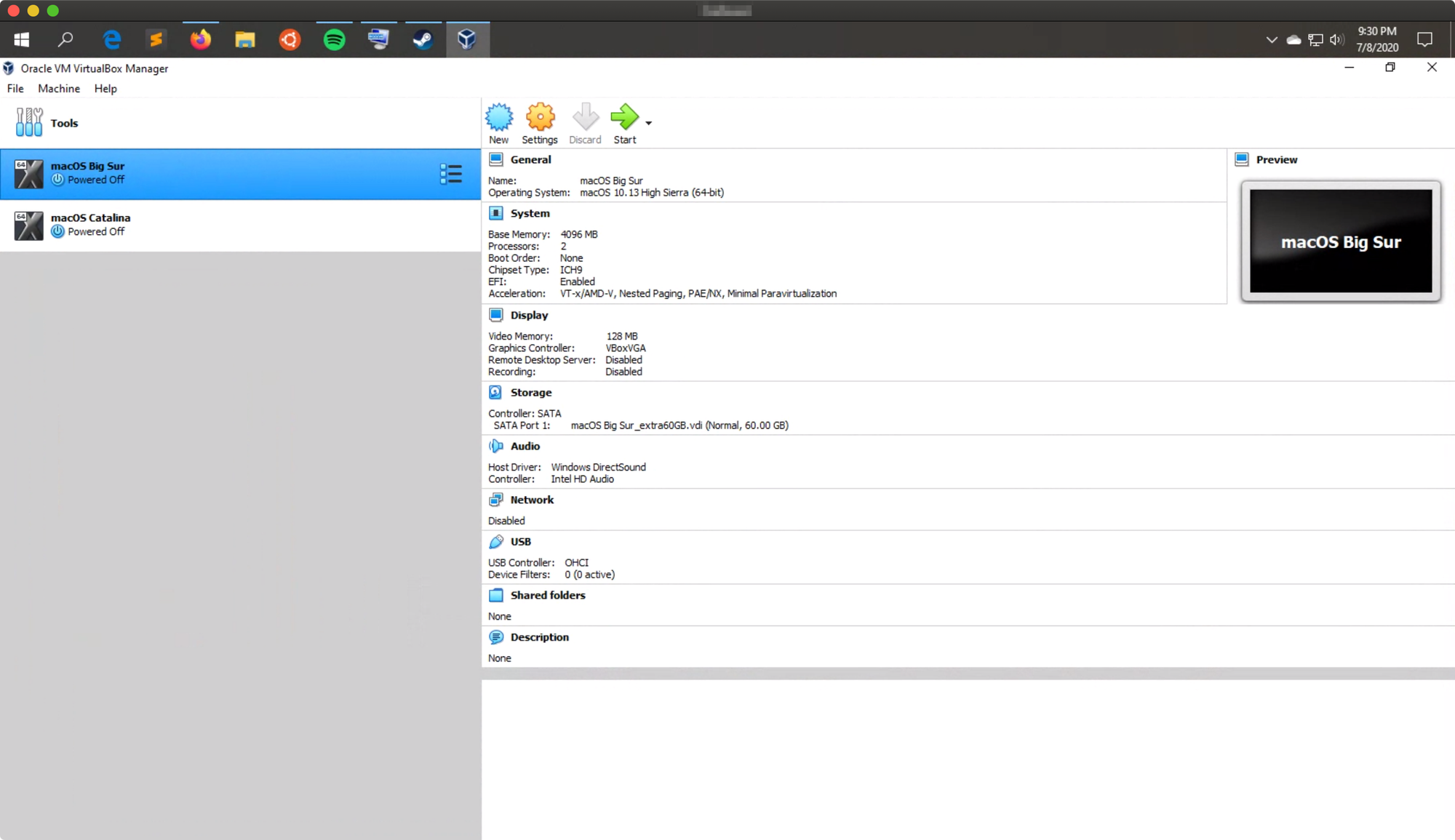Click the USB section icon

tap(496, 541)
